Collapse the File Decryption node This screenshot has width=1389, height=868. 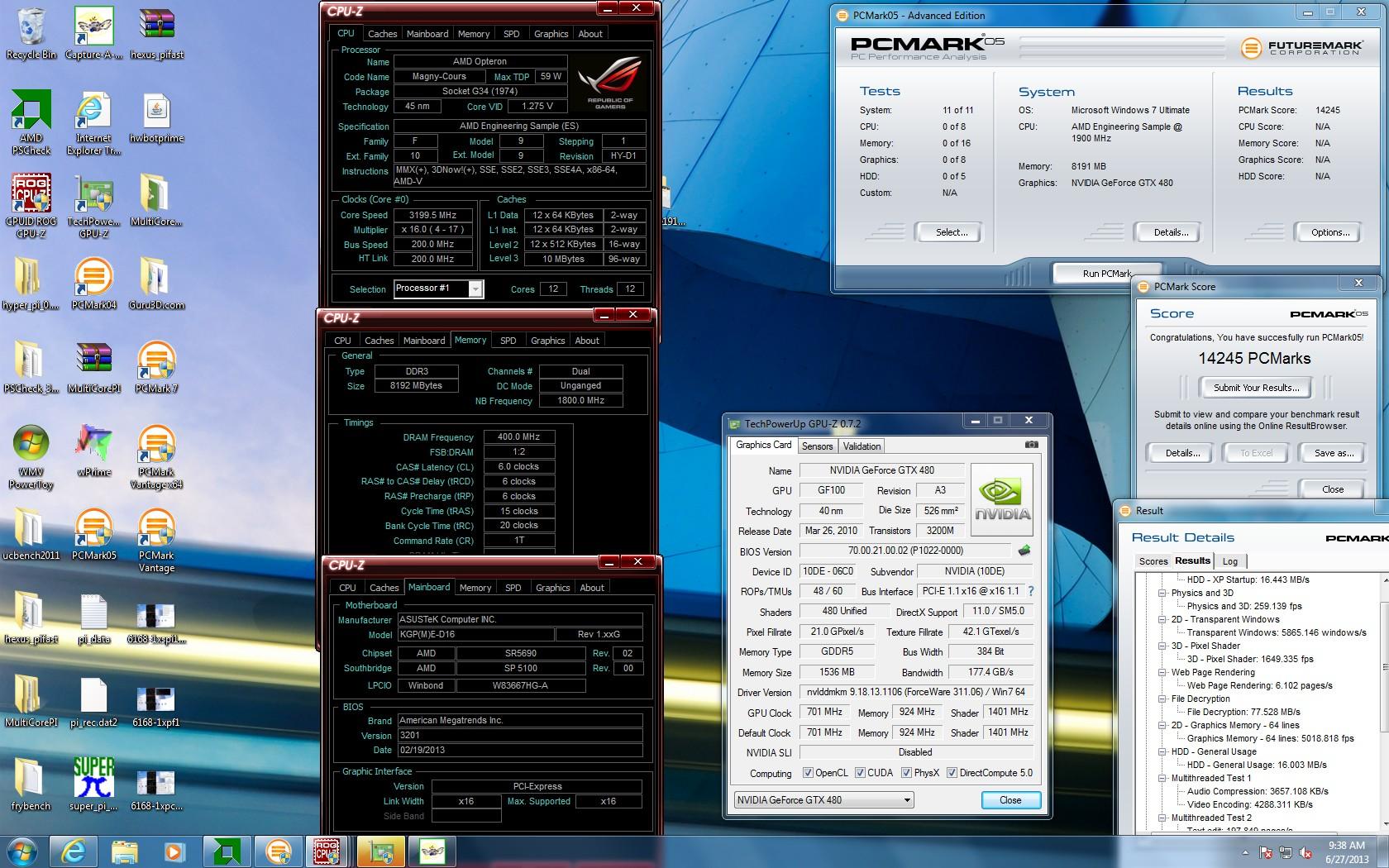tap(1162, 699)
